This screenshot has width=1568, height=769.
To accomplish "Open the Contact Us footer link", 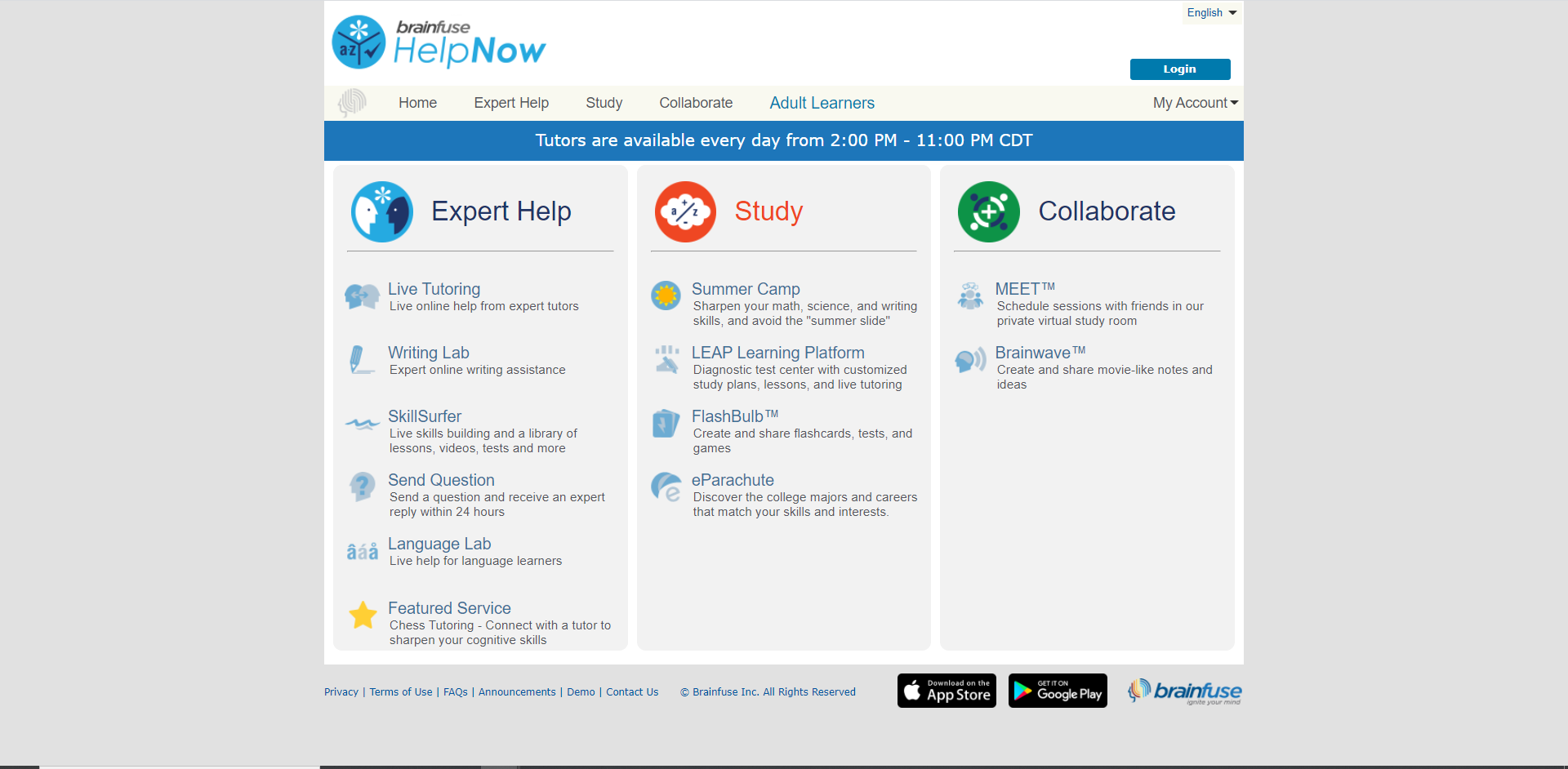I will (632, 692).
